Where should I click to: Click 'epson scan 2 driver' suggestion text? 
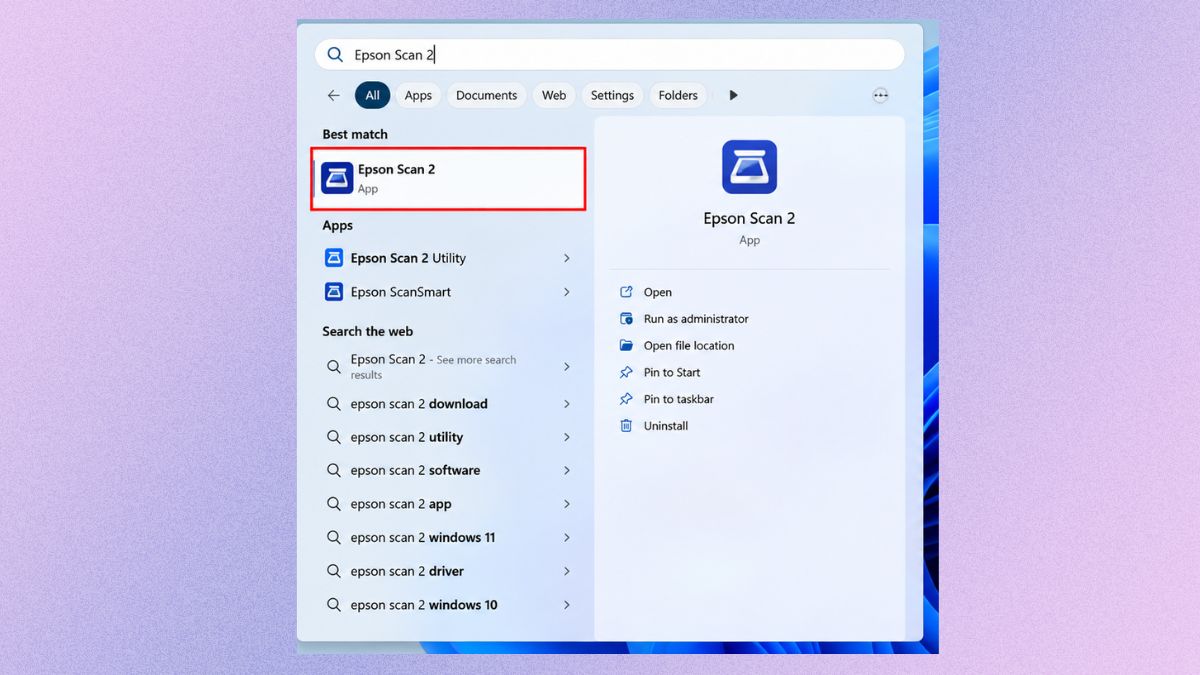pyautogui.click(x=407, y=571)
